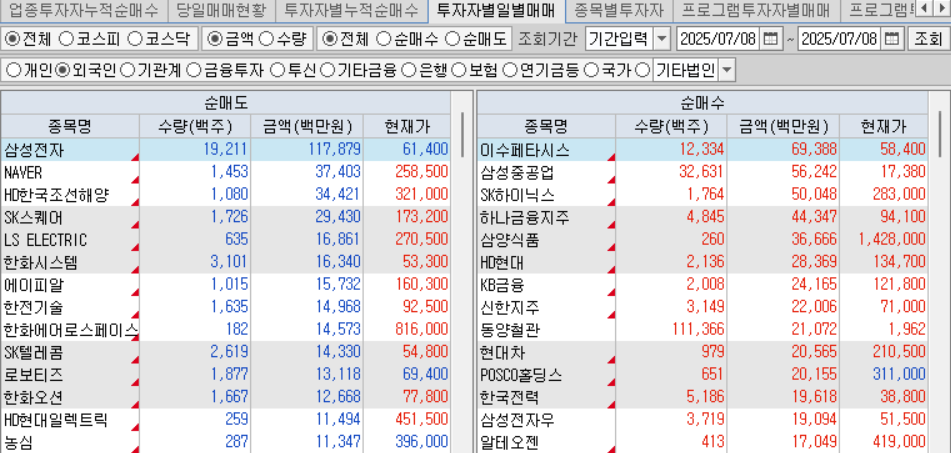Switch to the 종목별투자자 tab
This screenshot has height=453, width=951.
pos(619,10)
